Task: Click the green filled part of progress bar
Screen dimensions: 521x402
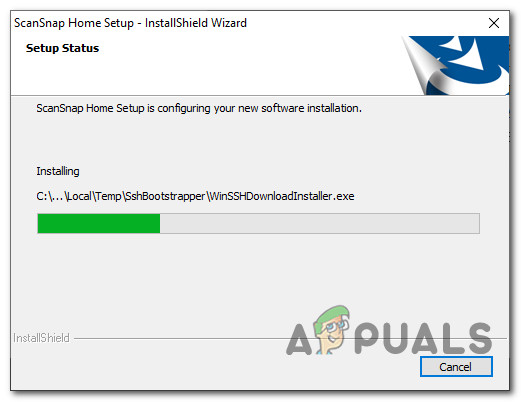Action: click(x=99, y=223)
